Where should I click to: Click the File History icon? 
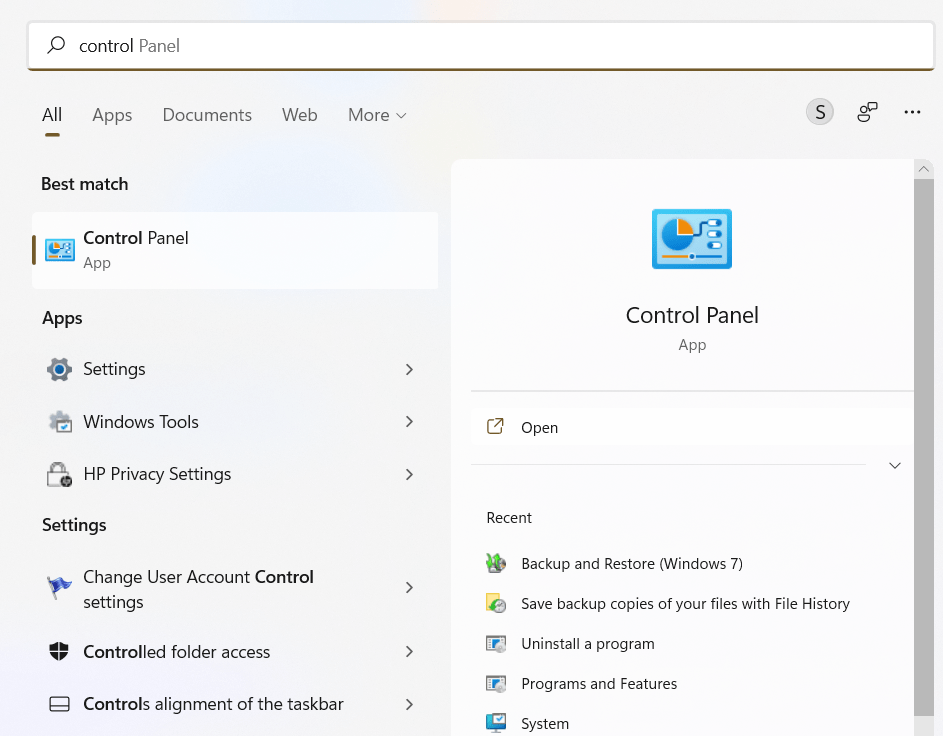(x=496, y=603)
